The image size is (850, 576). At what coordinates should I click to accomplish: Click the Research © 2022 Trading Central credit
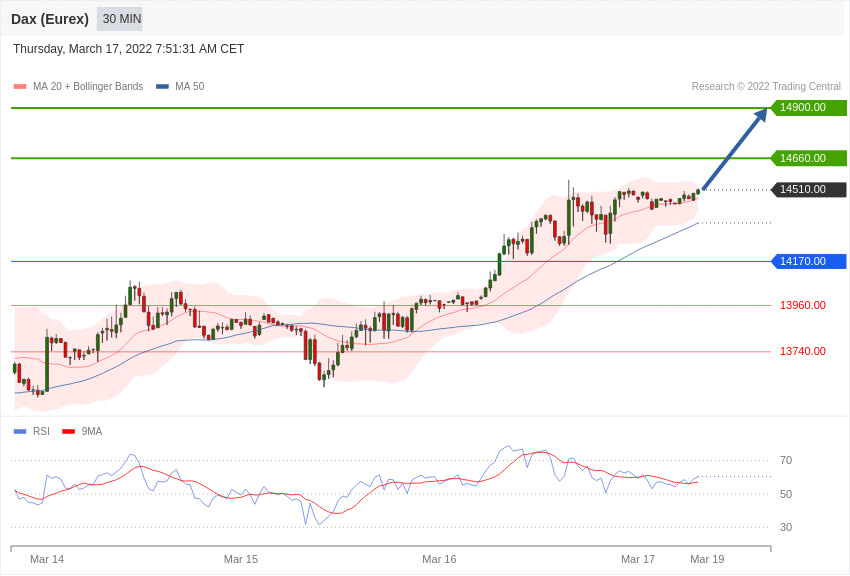766,86
